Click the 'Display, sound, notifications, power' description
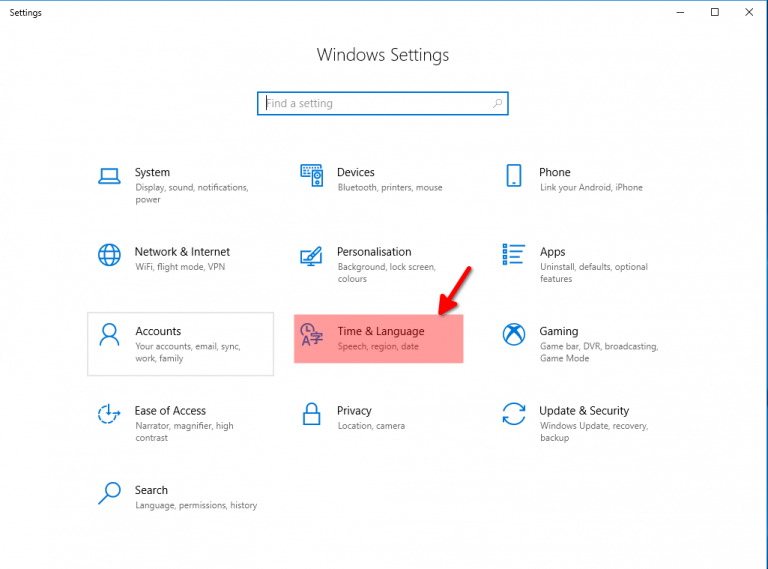 point(192,193)
